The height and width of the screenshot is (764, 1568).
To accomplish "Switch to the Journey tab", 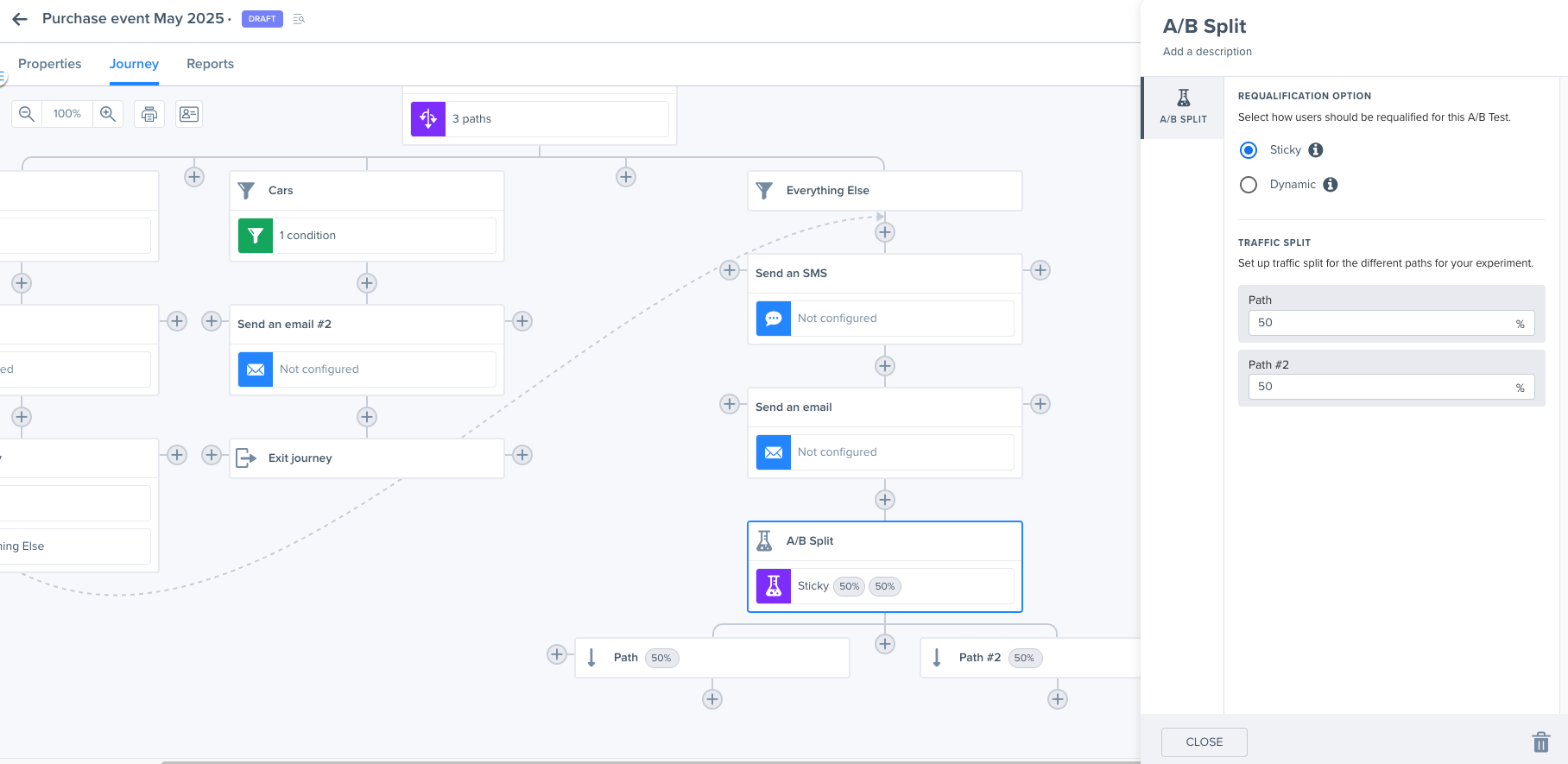I will 134,64.
